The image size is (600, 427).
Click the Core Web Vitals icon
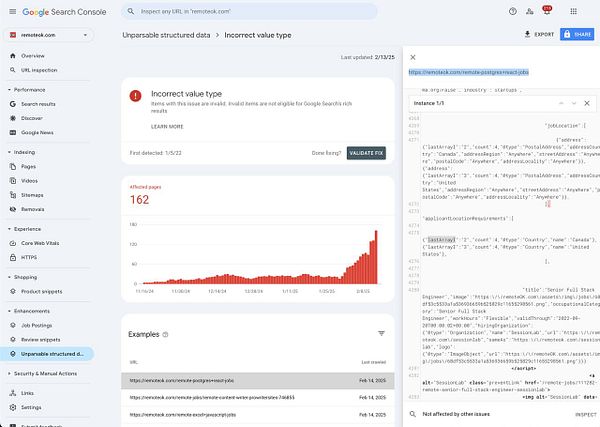click(13, 243)
